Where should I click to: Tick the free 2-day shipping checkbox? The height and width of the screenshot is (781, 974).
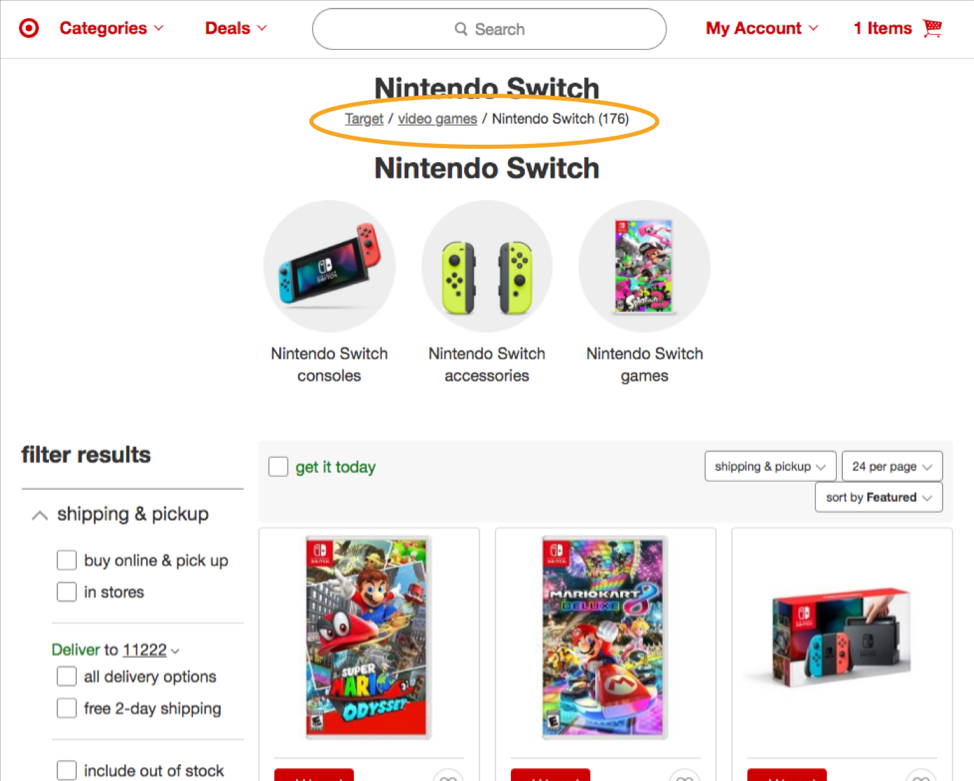(66, 708)
